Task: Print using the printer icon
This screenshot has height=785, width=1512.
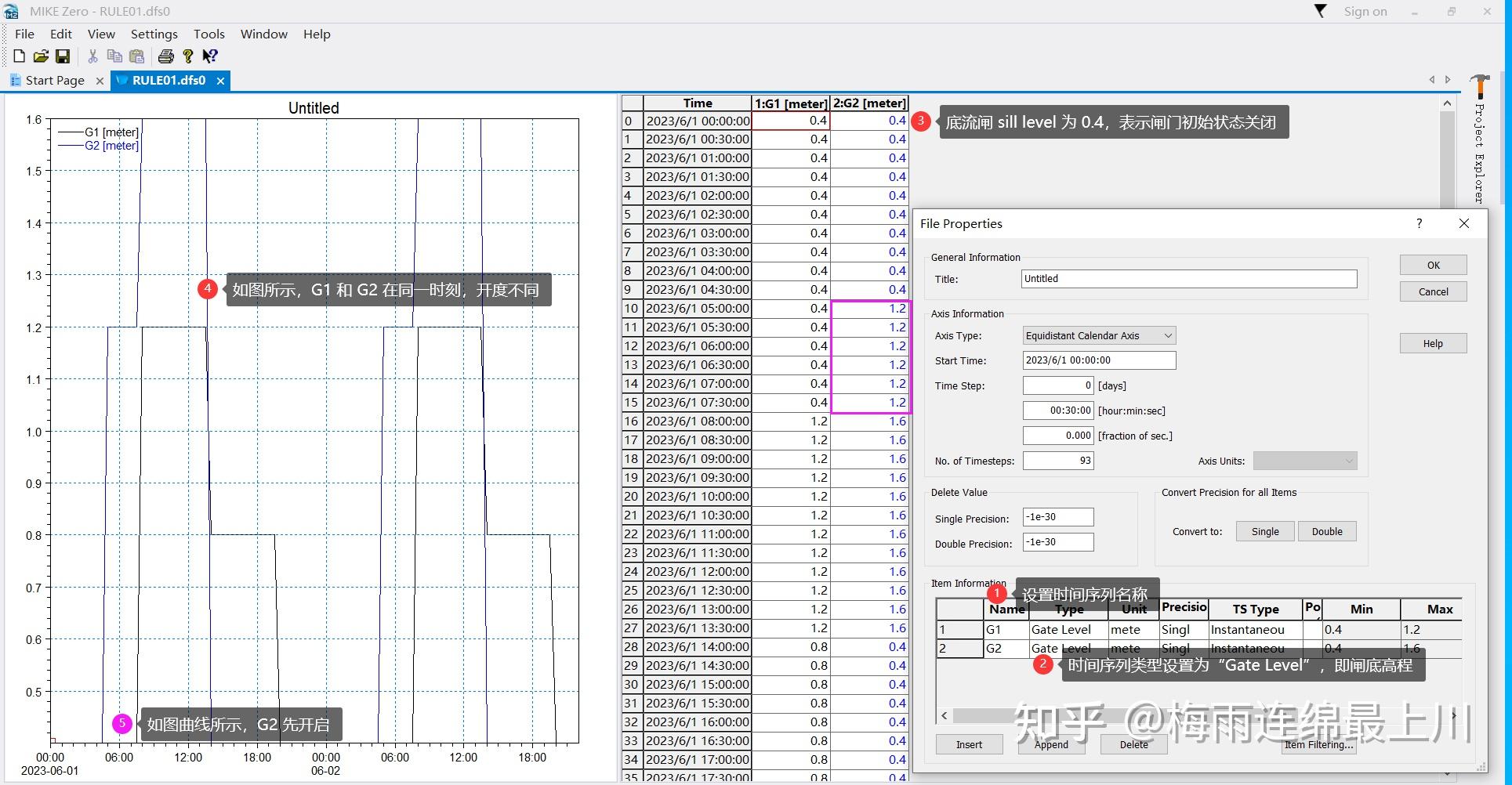Action: coord(165,56)
